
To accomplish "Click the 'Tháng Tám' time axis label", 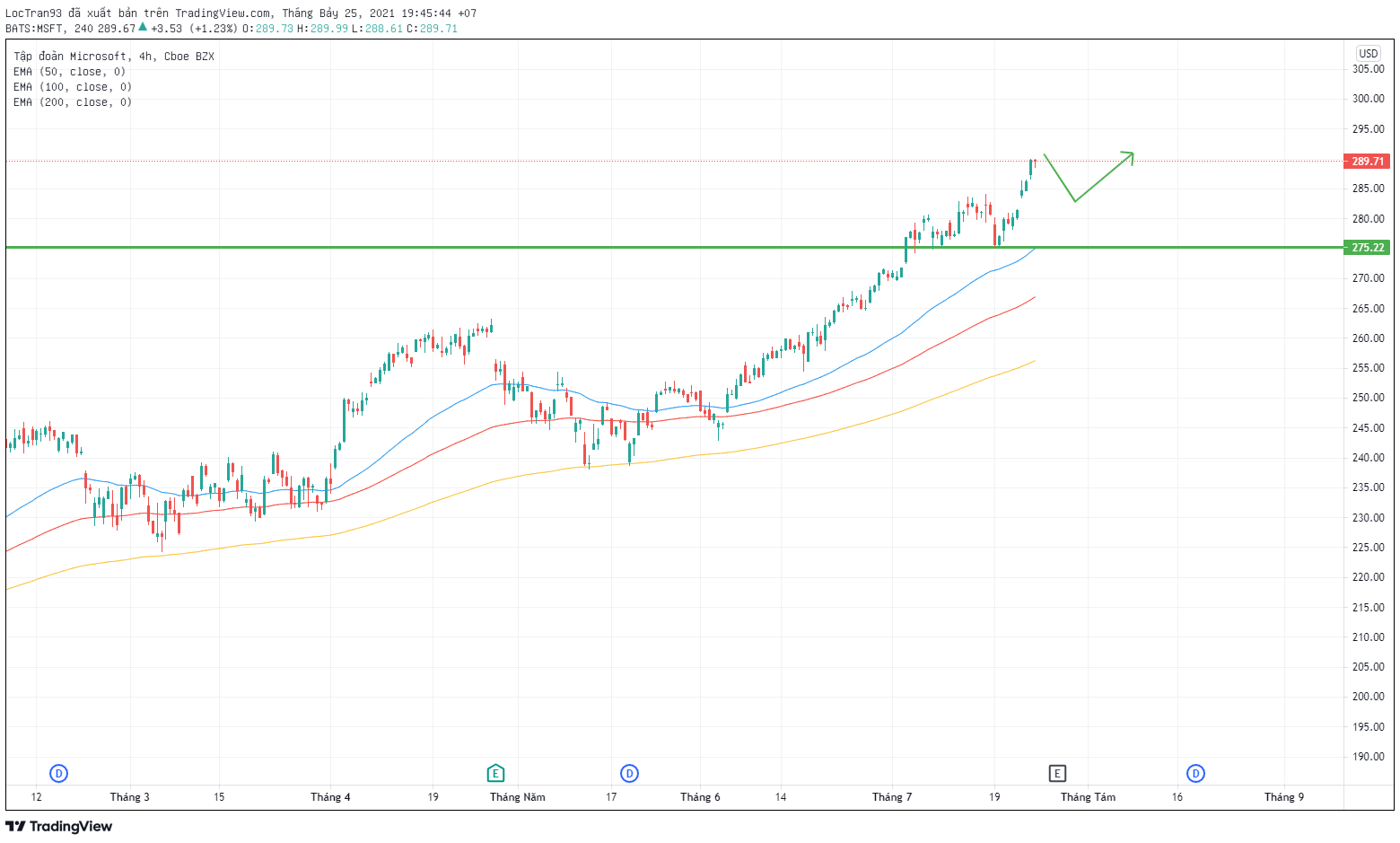I will (x=1088, y=797).
